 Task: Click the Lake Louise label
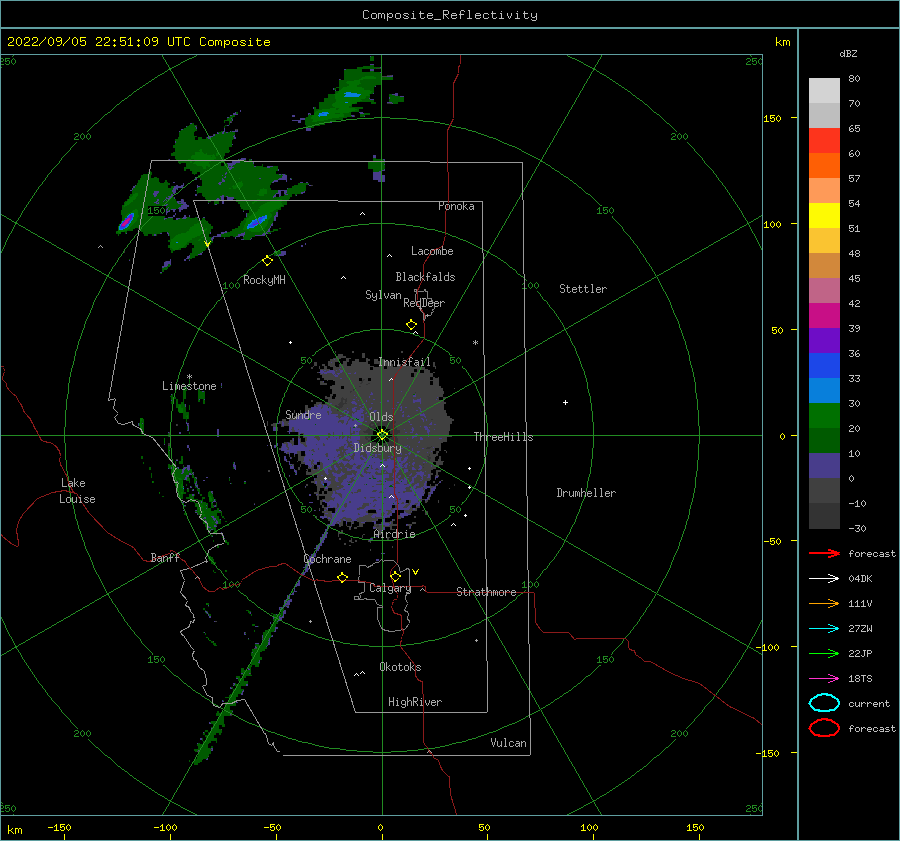77,491
